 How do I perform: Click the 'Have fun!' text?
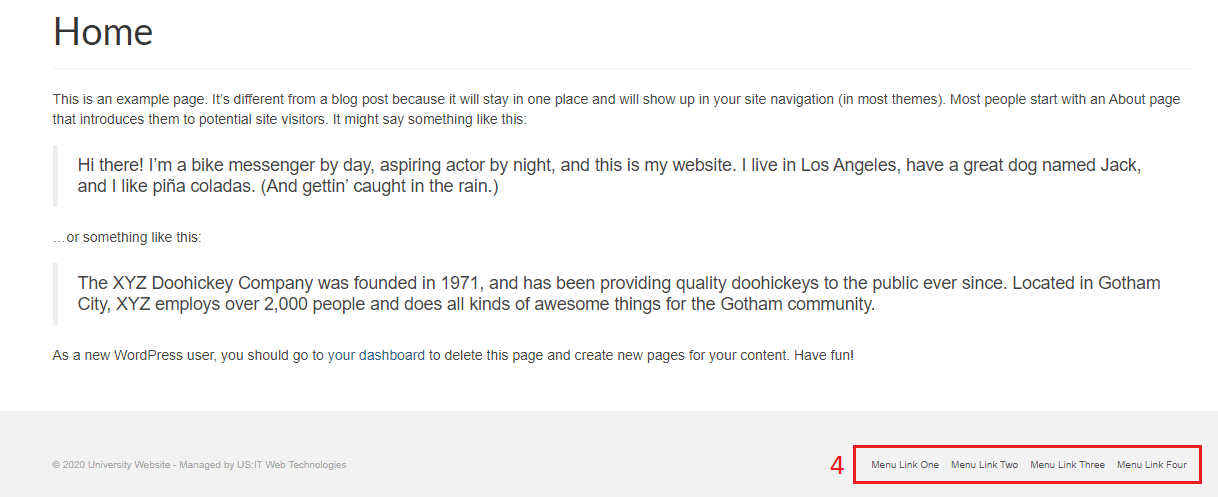824,355
